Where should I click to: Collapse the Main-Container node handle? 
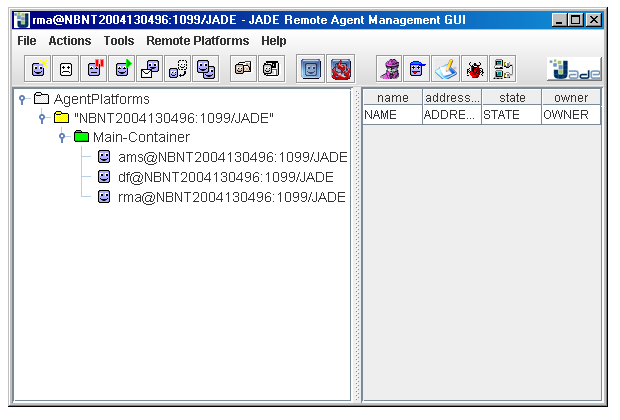pyautogui.click(x=62, y=137)
